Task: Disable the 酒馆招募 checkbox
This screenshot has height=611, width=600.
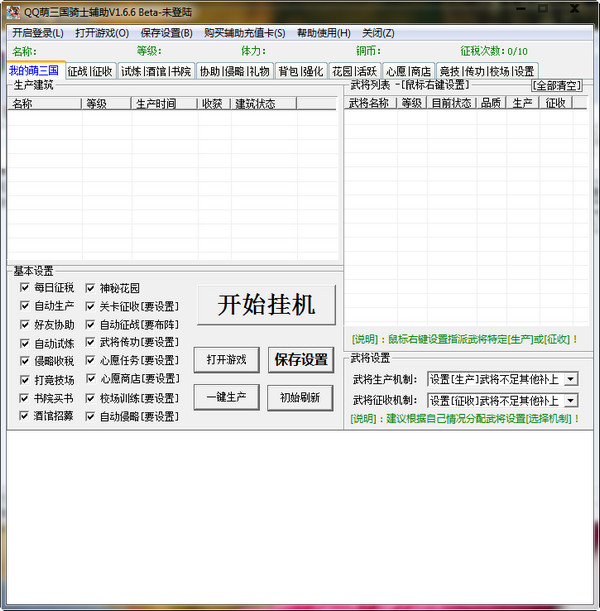Action: click(25, 416)
